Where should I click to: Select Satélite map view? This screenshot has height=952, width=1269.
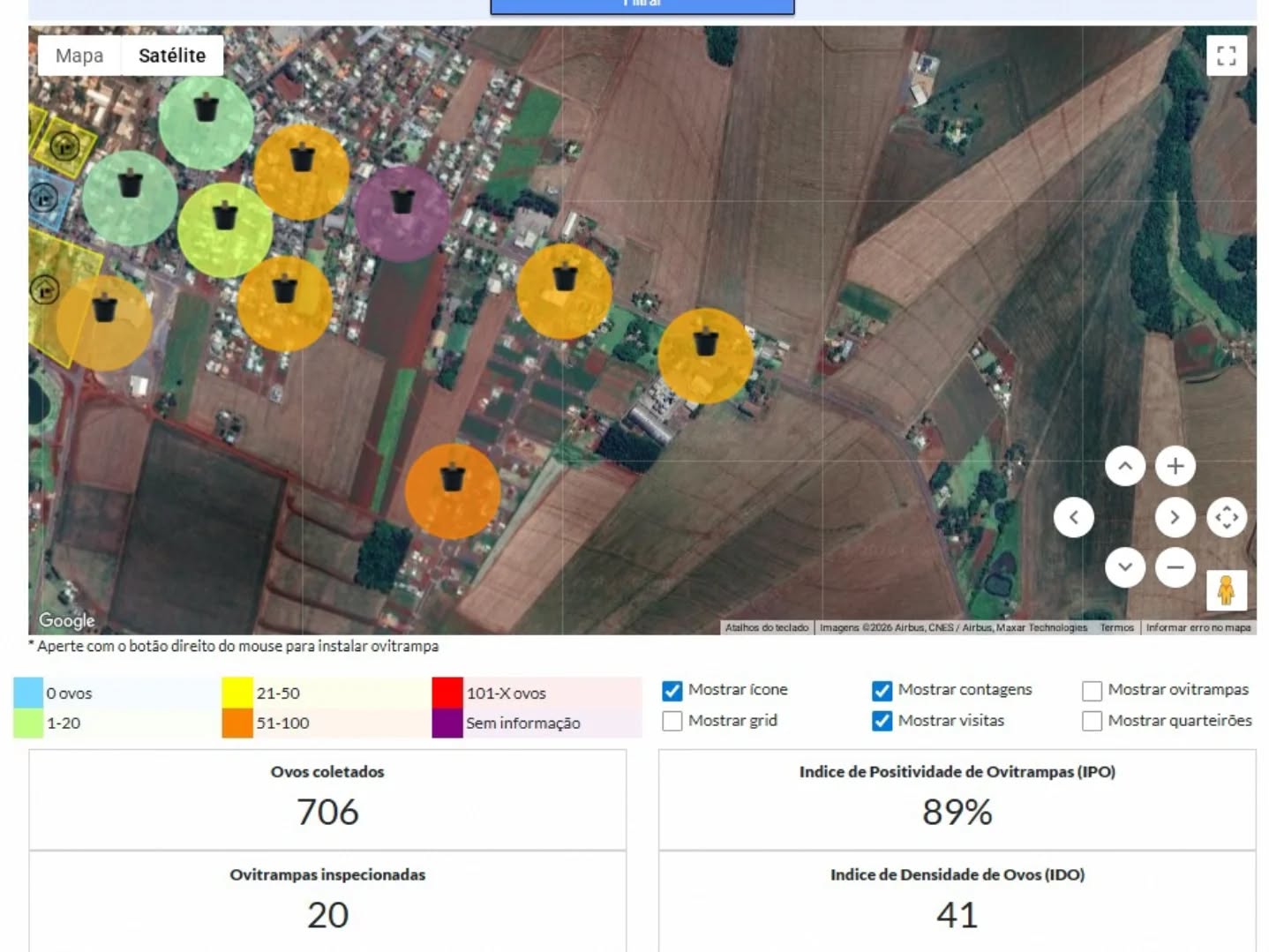coord(172,56)
